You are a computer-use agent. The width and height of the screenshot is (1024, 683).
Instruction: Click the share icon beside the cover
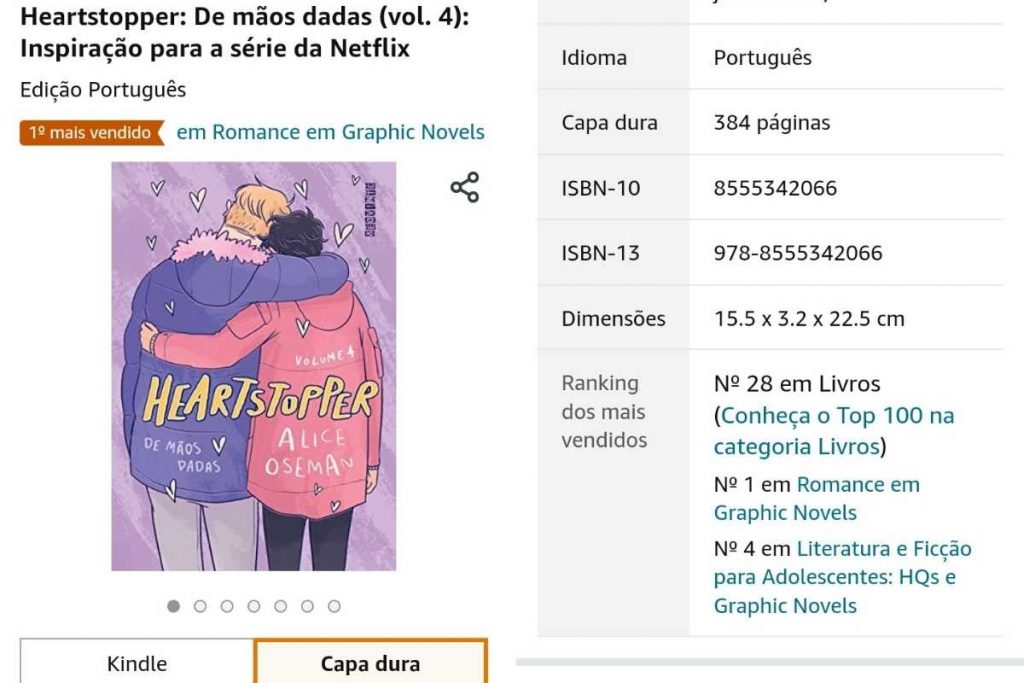click(x=464, y=187)
